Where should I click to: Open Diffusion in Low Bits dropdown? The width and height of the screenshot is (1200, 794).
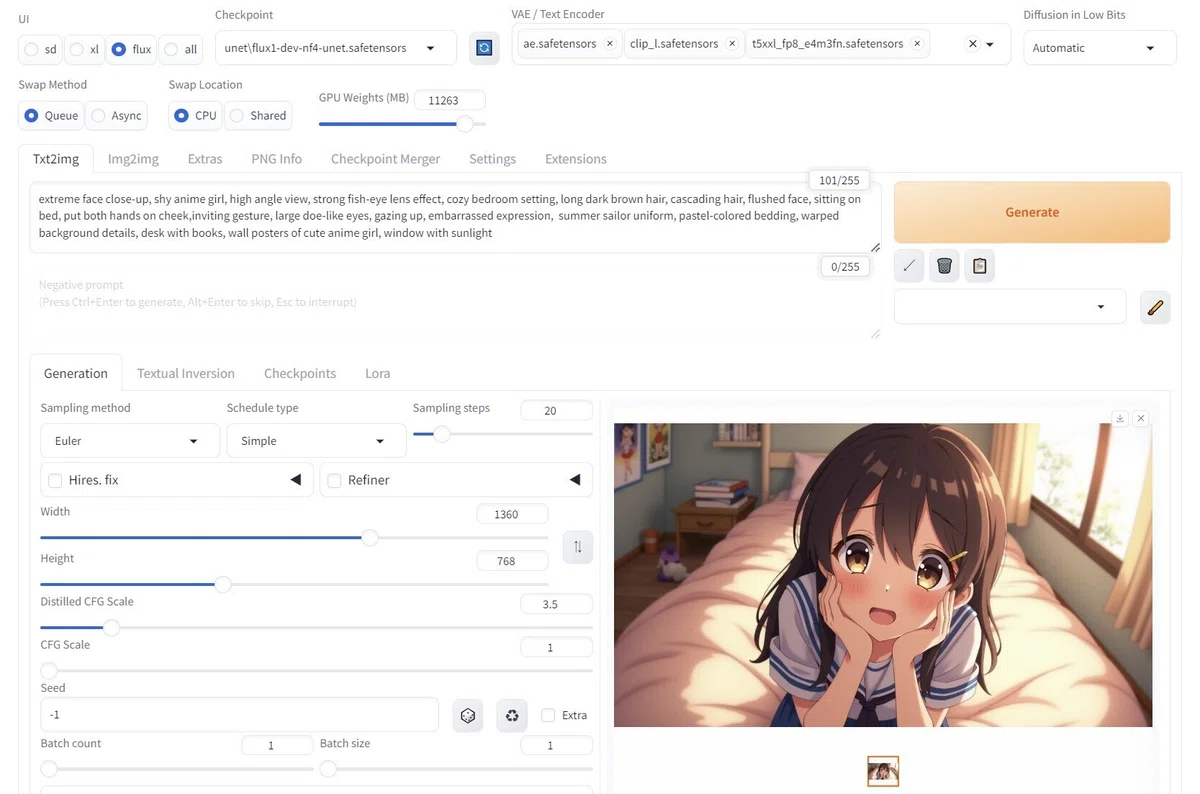[x=1102, y=48]
